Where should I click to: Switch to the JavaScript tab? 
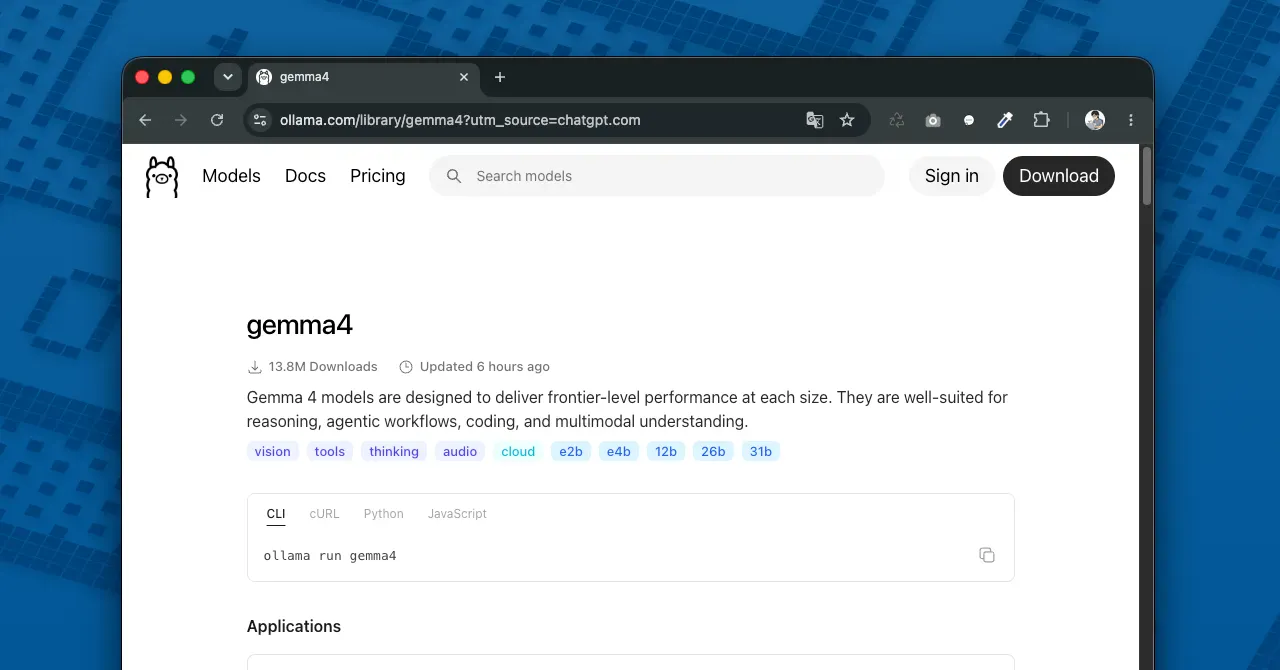point(457,514)
